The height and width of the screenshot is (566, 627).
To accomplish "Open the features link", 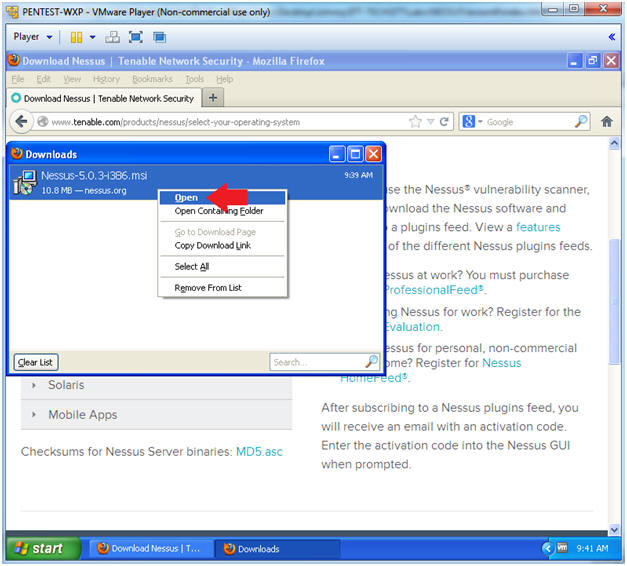I will point(538,227).
